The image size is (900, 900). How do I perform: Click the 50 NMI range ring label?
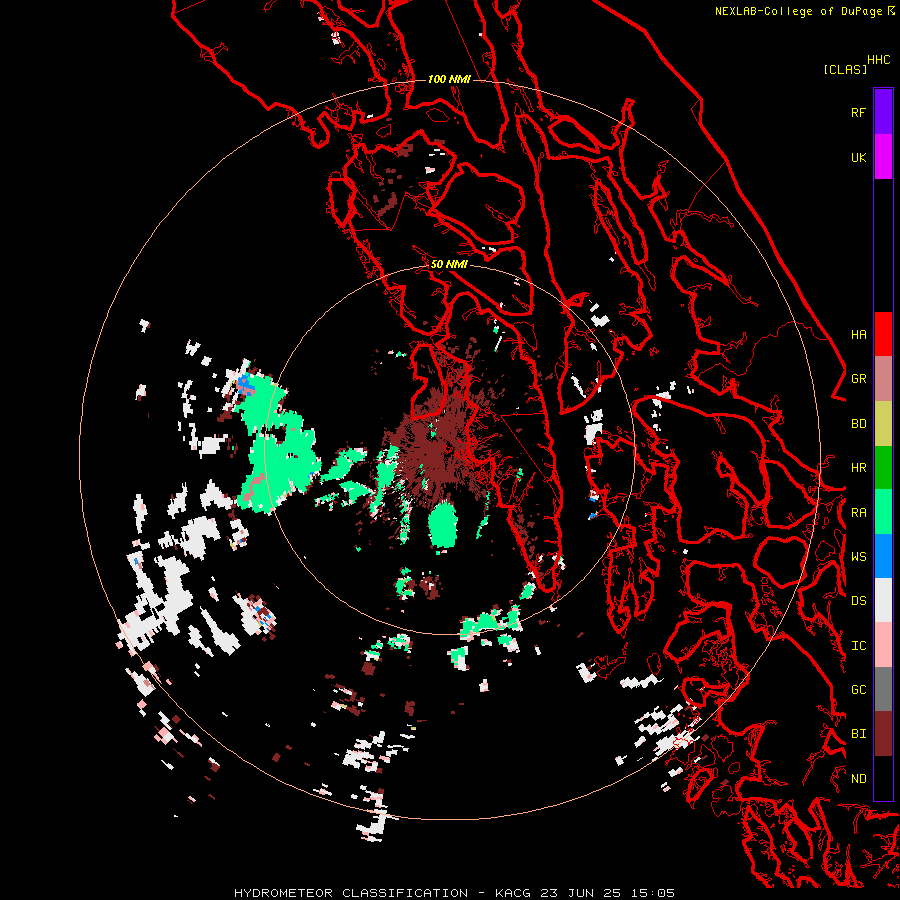[449, 264]
